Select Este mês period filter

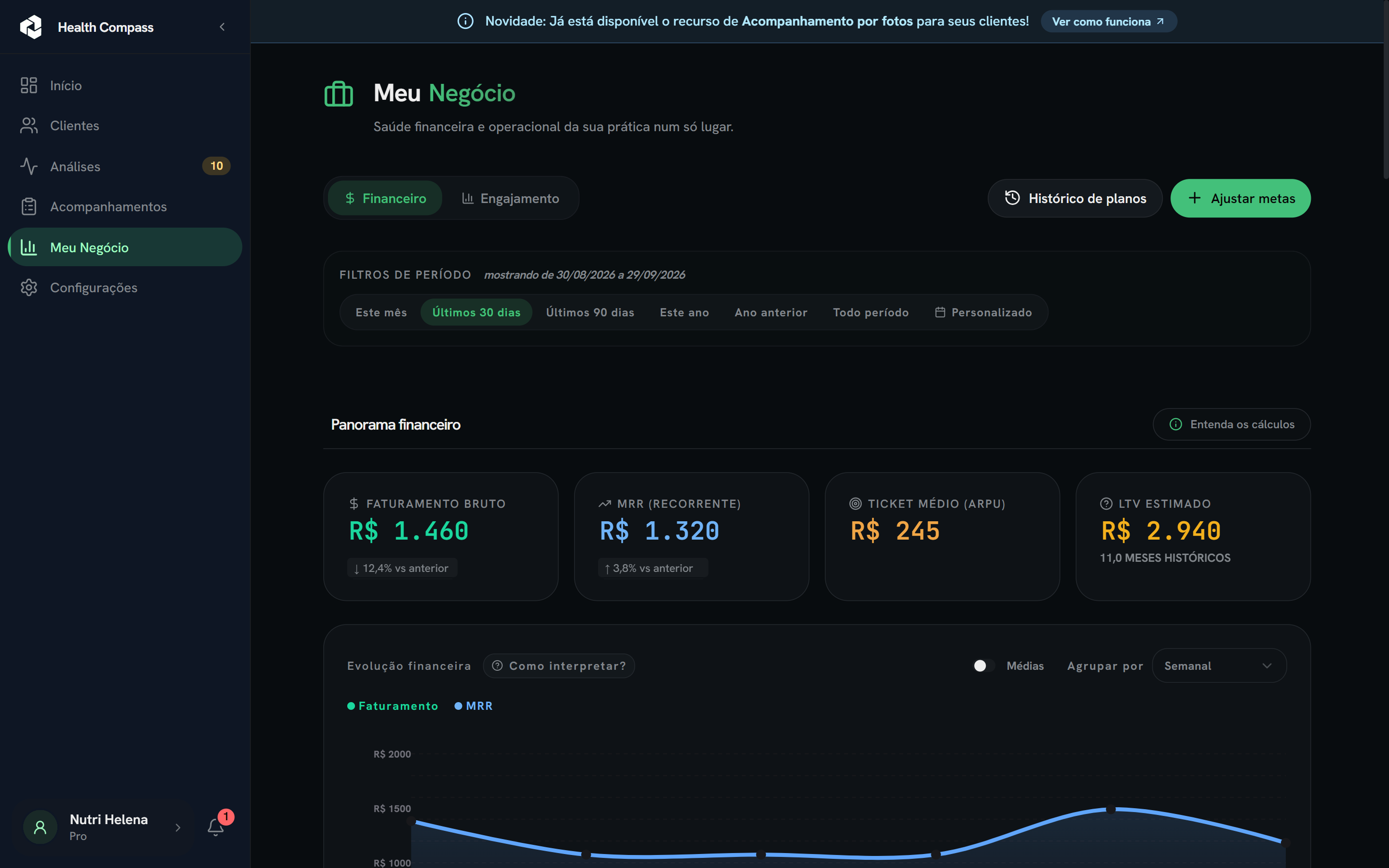[x=381, y=312]
